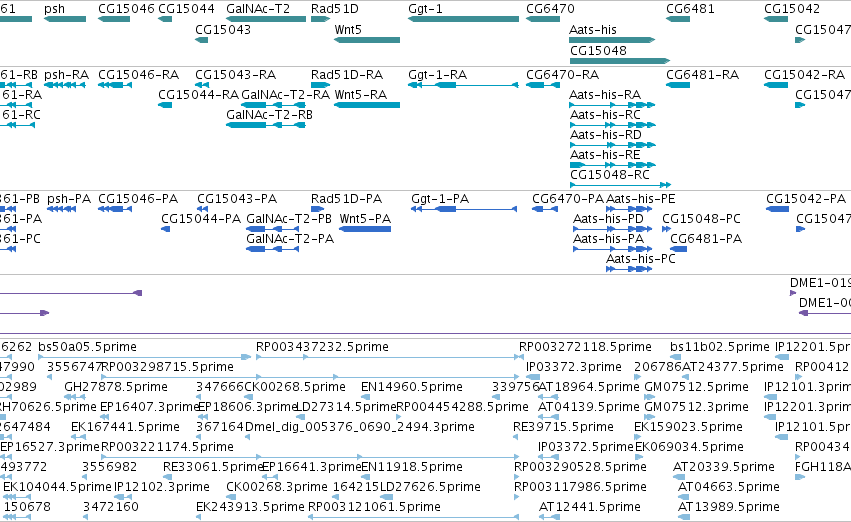Select transcript GalNAc-T2-RA
The image size is (851, 522).
(x=285, y=94)
